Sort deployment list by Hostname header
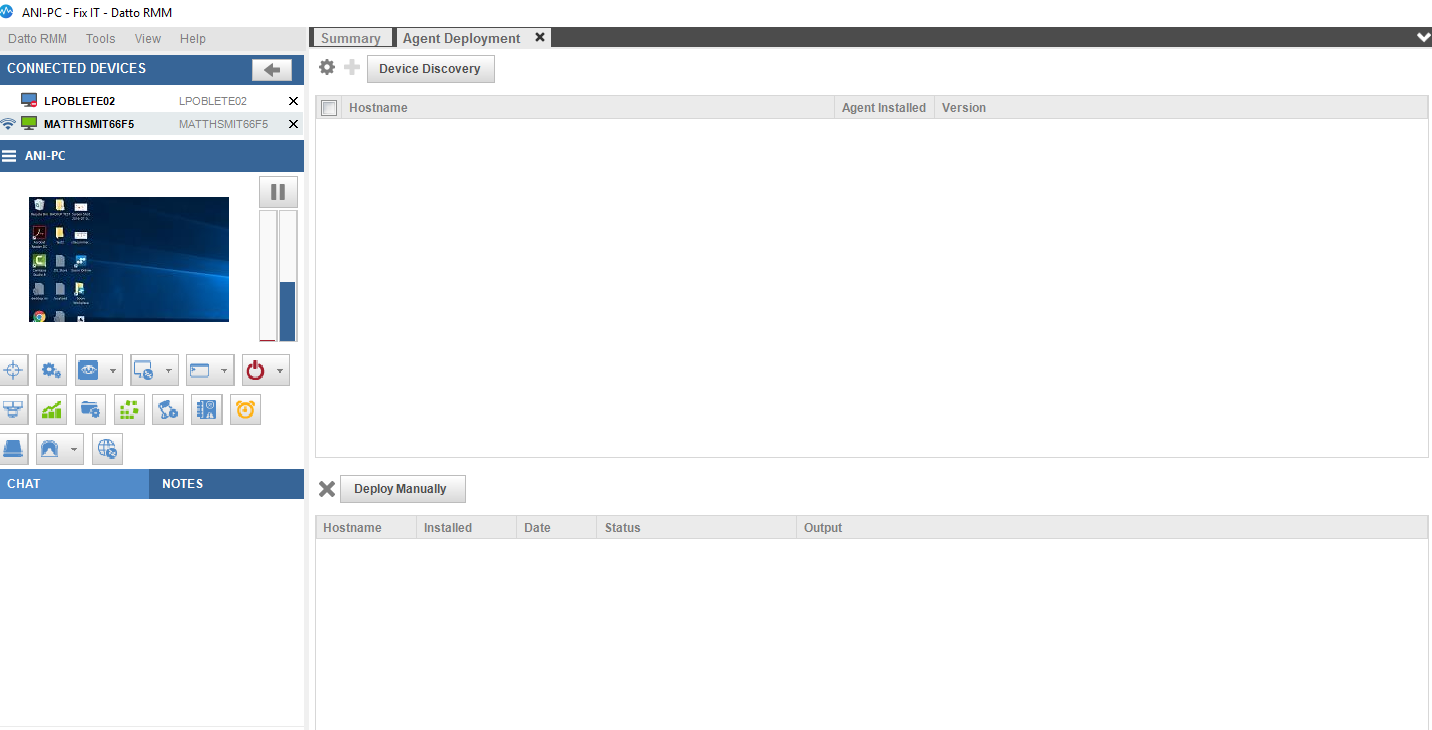Image resolution: width=1432 pixels, height=730 pixels. [366, 528]
